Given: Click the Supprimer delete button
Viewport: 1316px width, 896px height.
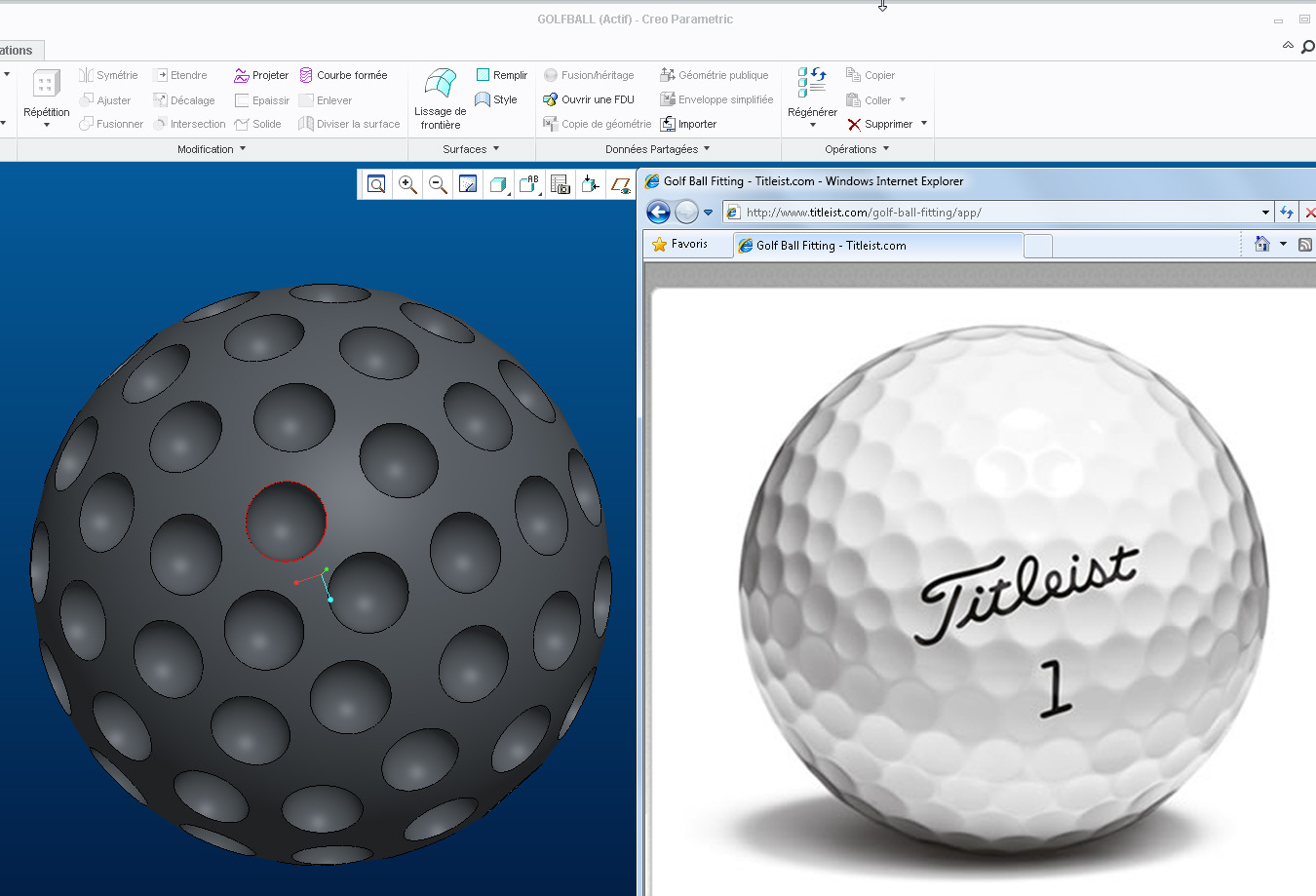Looking at the screenshot, I should 880,124.
